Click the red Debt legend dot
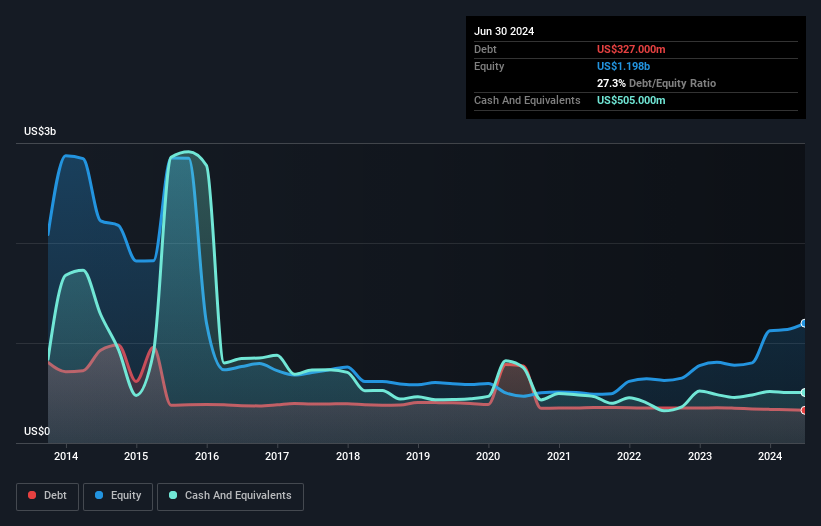821x526 pixels. coord(32,495)
